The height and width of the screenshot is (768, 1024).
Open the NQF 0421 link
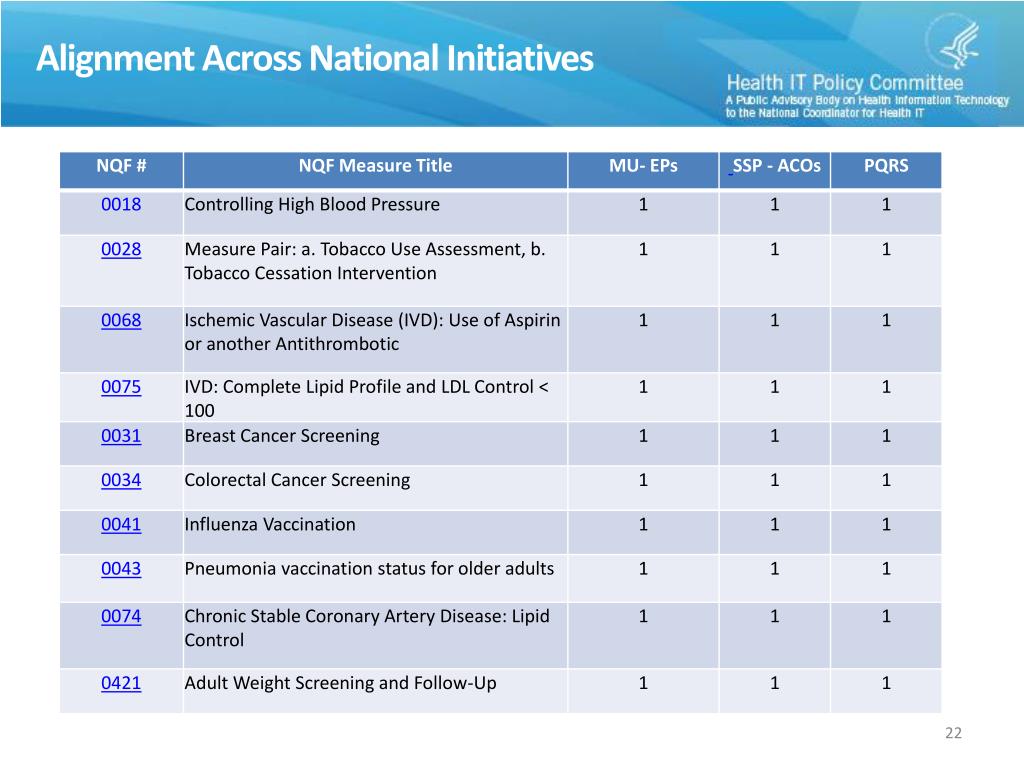(121, 684)
